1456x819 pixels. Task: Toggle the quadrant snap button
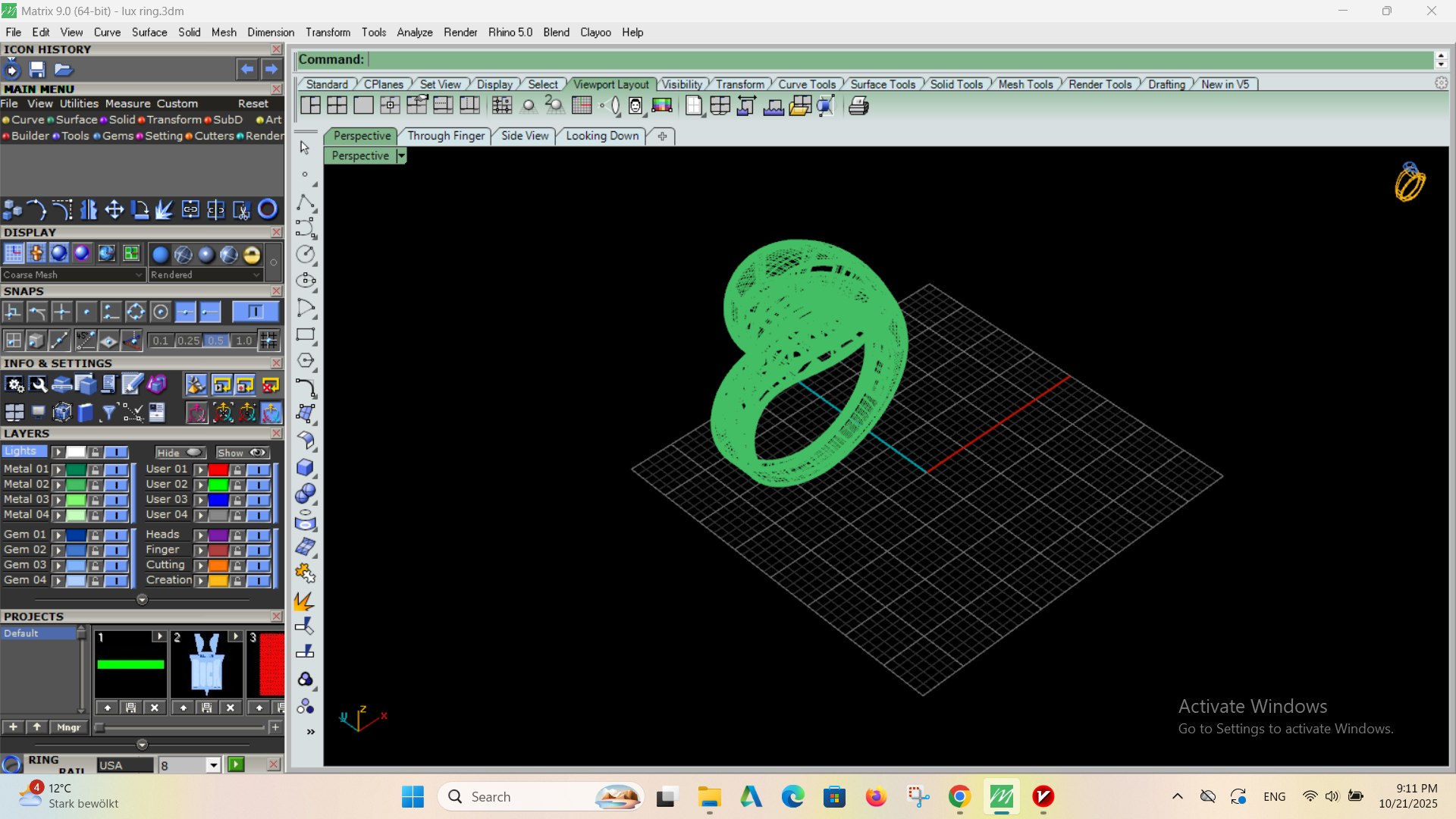[136, 312]
